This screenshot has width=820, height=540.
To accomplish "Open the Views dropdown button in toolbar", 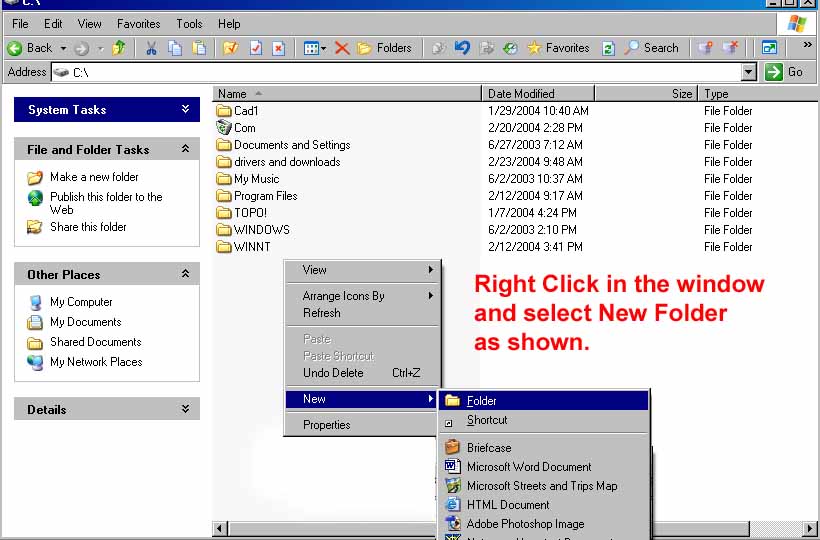I will [314, 48].
